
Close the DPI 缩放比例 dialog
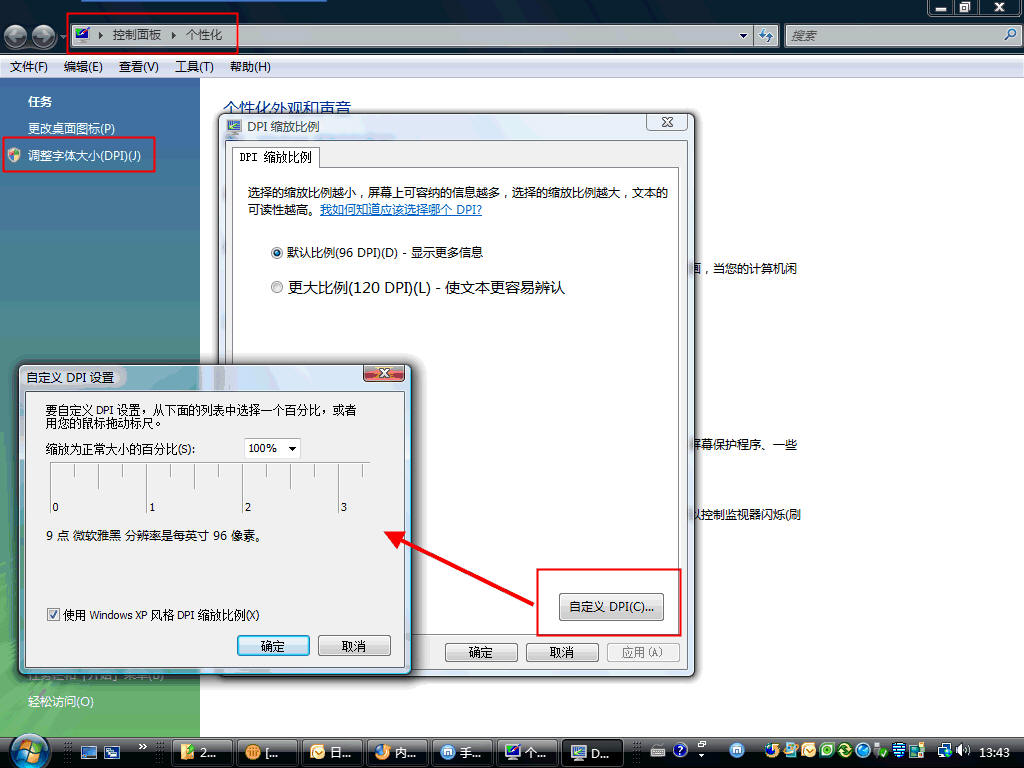(x=667, y=122)
